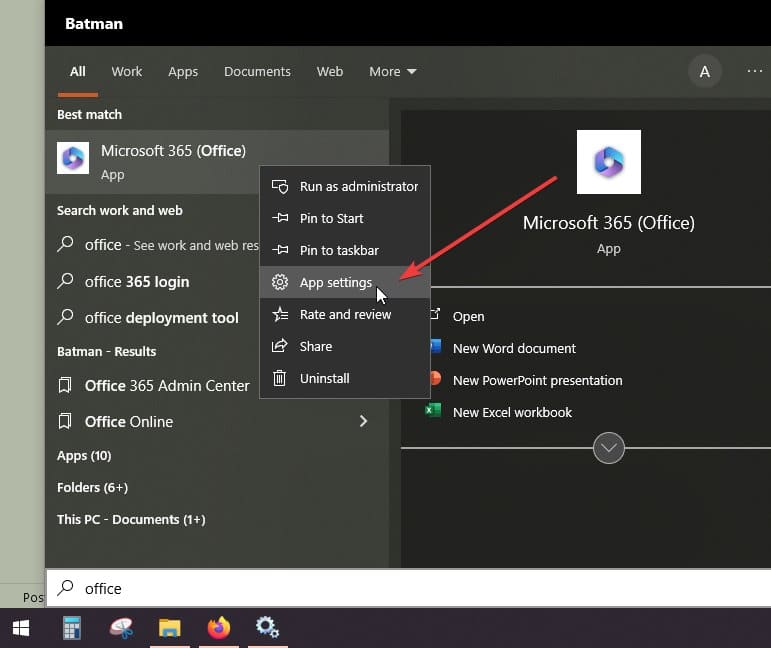The width and height of the screenshot is (771, 648).
Task: Choose Rate and review from context menu
Action: pyautogui.click(x=345, y=314)
